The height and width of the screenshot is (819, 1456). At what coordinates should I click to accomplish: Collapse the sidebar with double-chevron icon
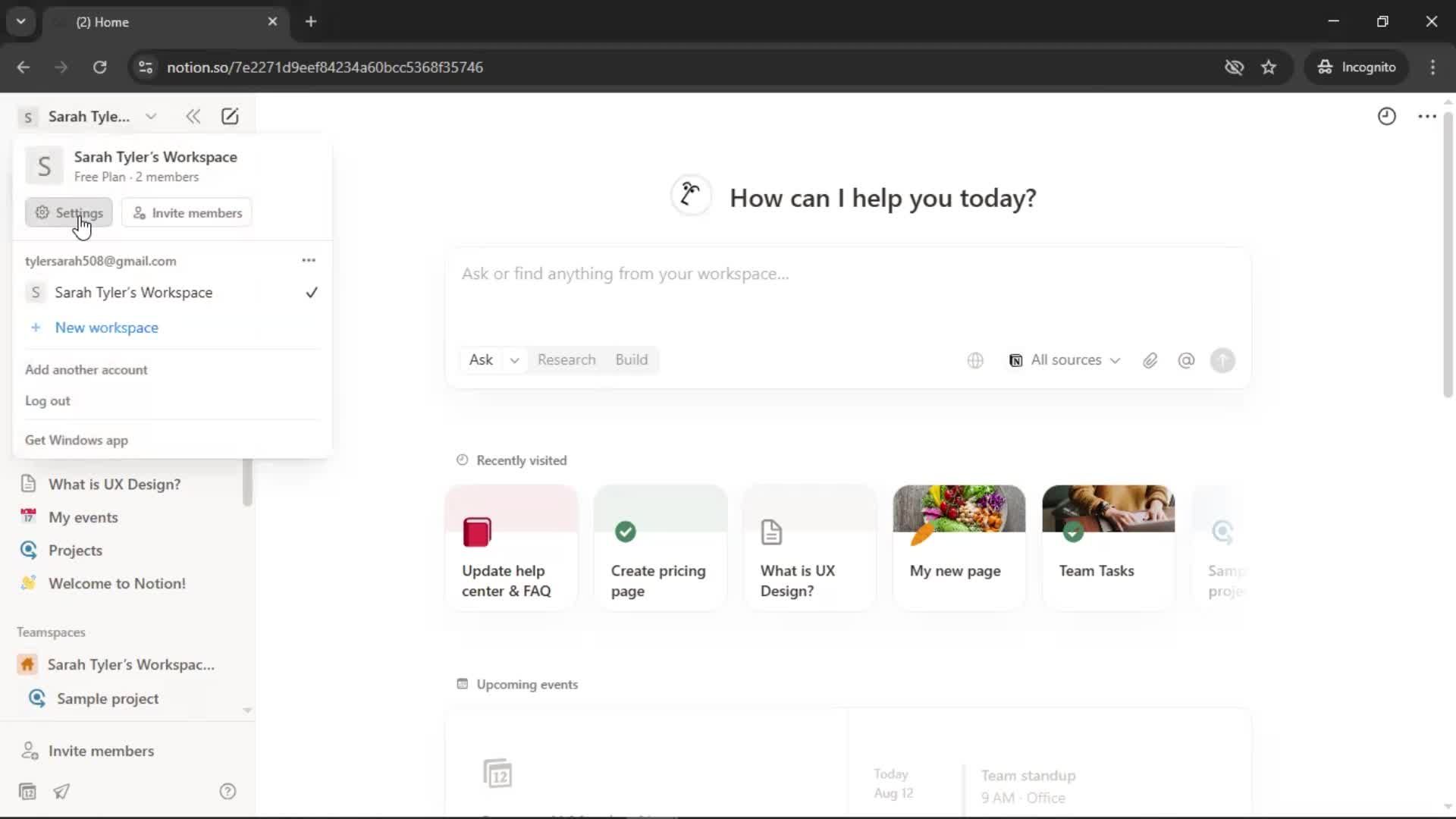click(x=193, y=116)
